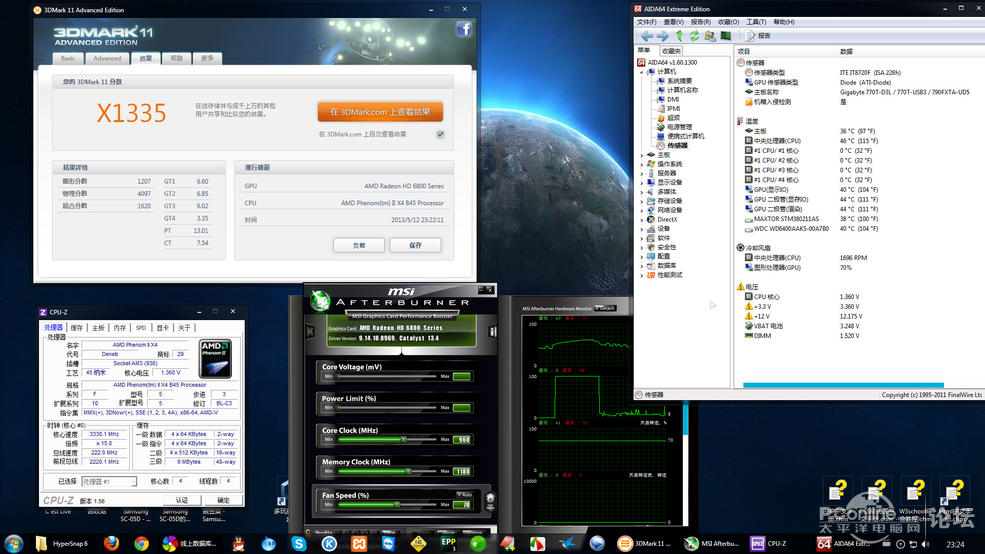Click AIDA64 refresh toolbar icon
The image size is (985, 554).
pos(694,36)
